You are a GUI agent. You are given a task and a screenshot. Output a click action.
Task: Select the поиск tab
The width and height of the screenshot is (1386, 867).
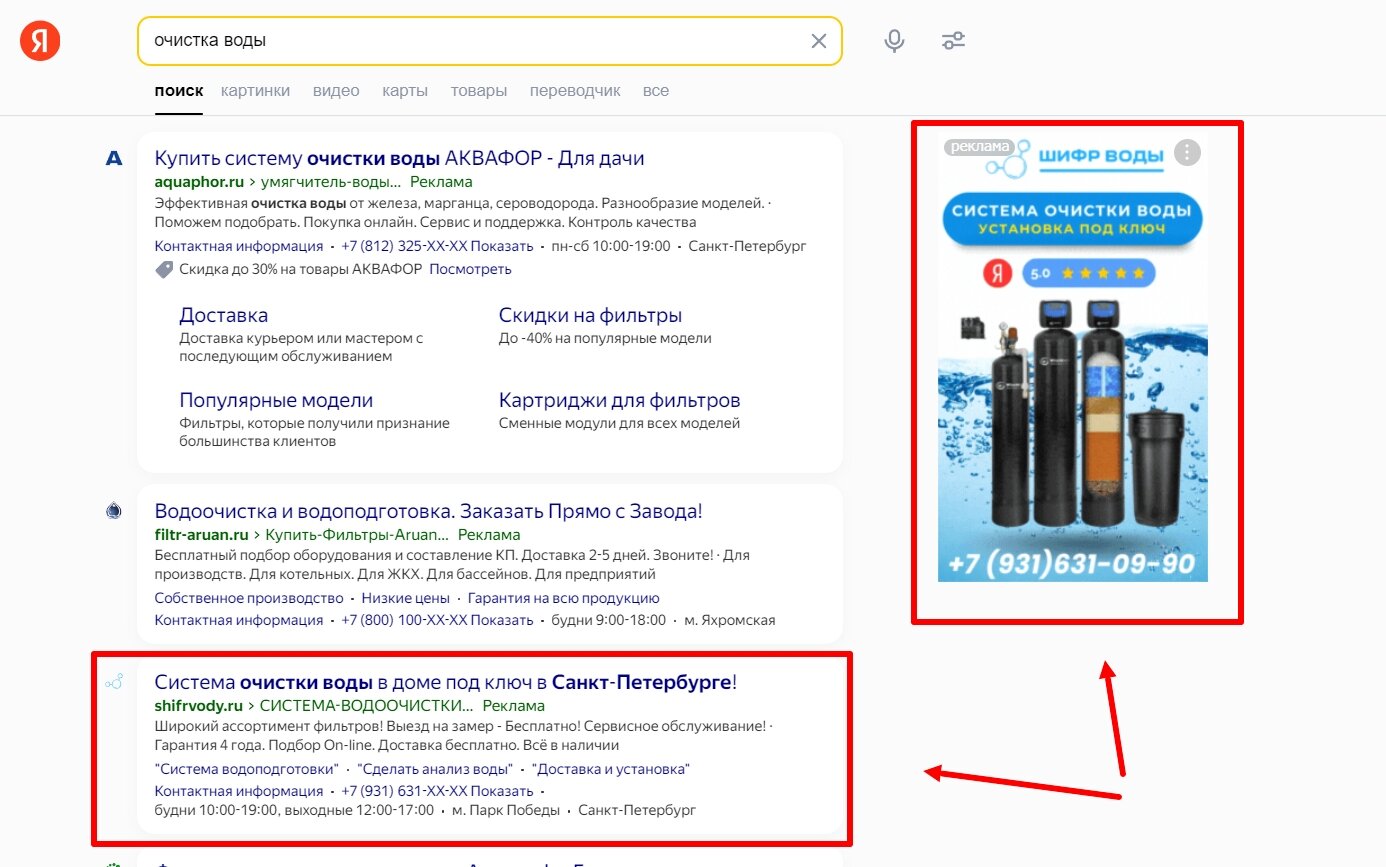click(x=179, y=90)
